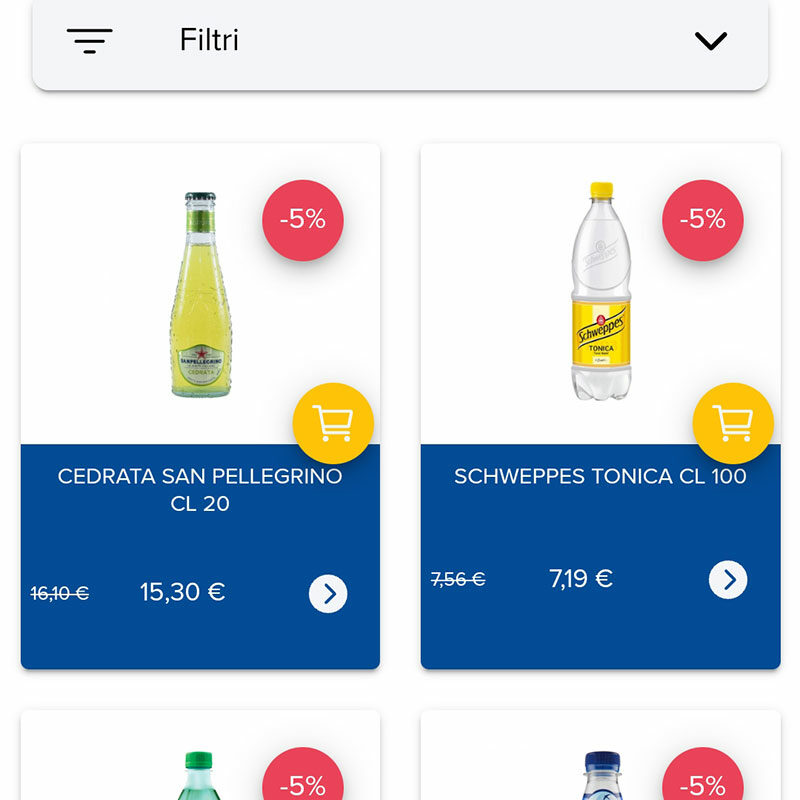This screenshot has height=800, width=800.
Task: Open the Schweppes Tonica CL 100 title
Action: (x=600, y=476)
